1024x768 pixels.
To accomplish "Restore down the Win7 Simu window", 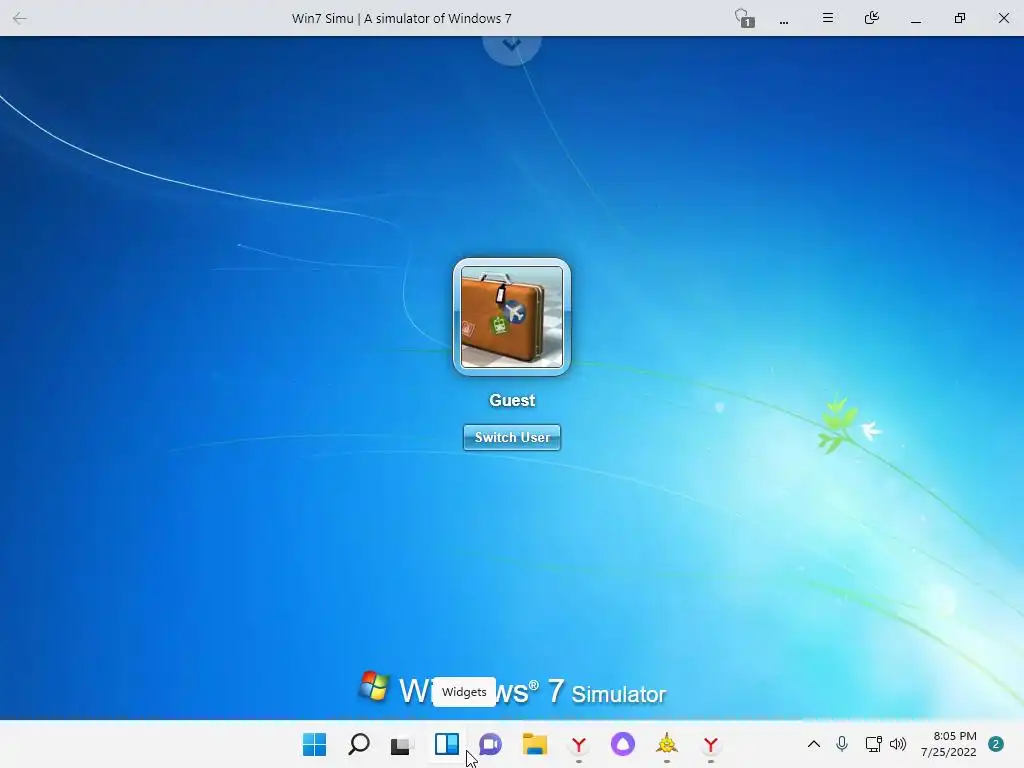I will coord(959,18).
